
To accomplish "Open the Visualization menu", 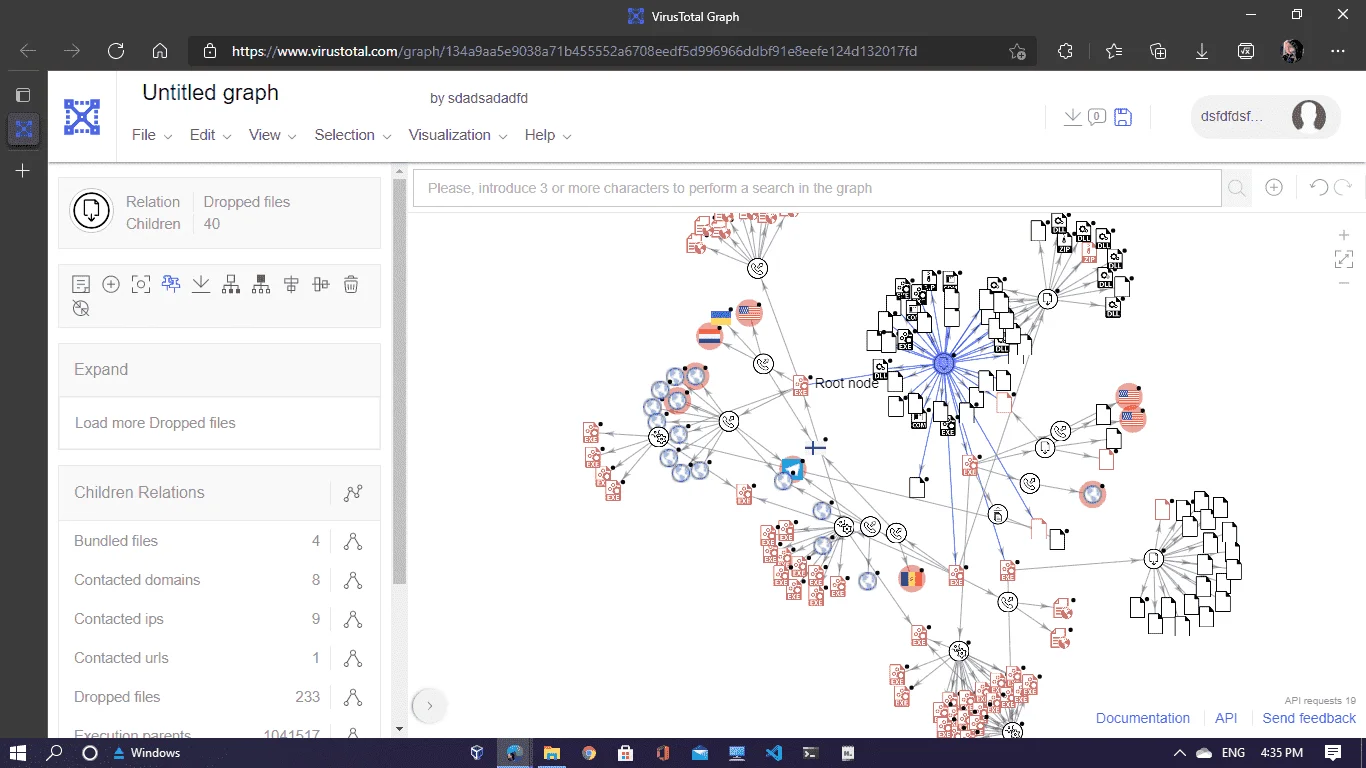I will (458, 135).
